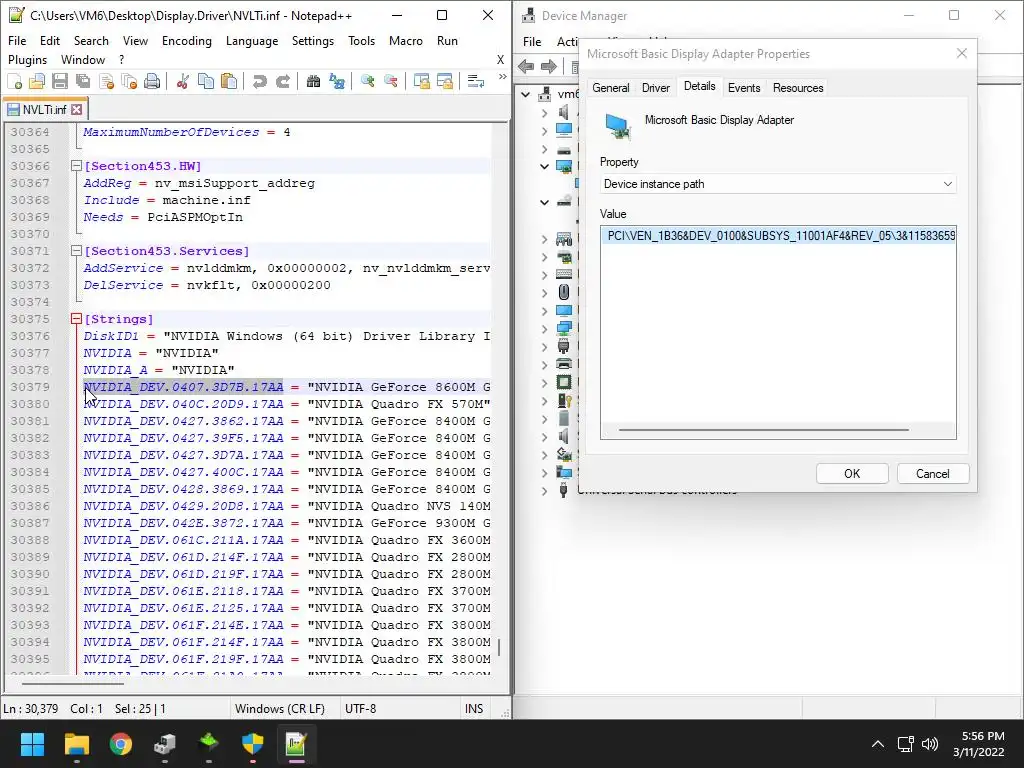Click the Copy toolbar icon
The width and height of the screenshot is (1024, 768).
click(x=206, y=82)
